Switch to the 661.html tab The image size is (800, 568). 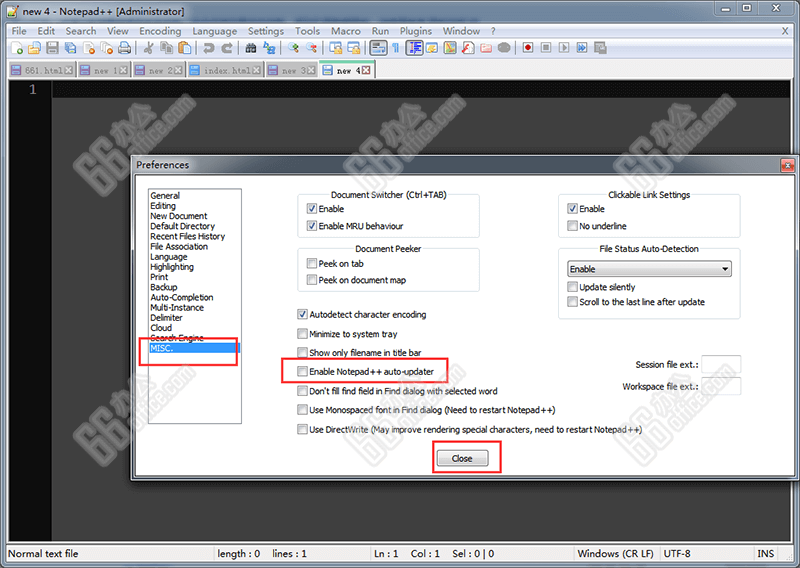[x=43, y=70]
